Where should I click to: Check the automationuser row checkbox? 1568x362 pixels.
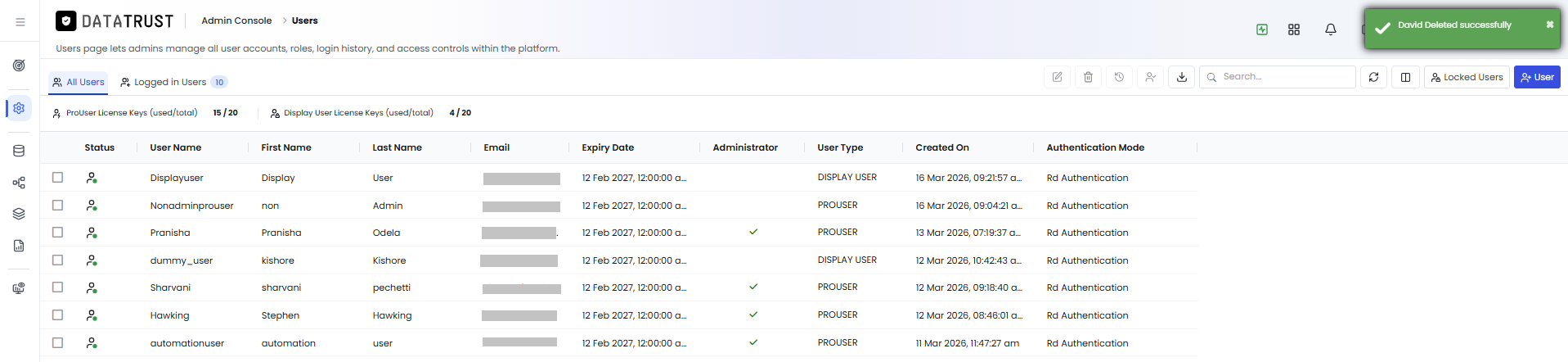coord(57,342)
